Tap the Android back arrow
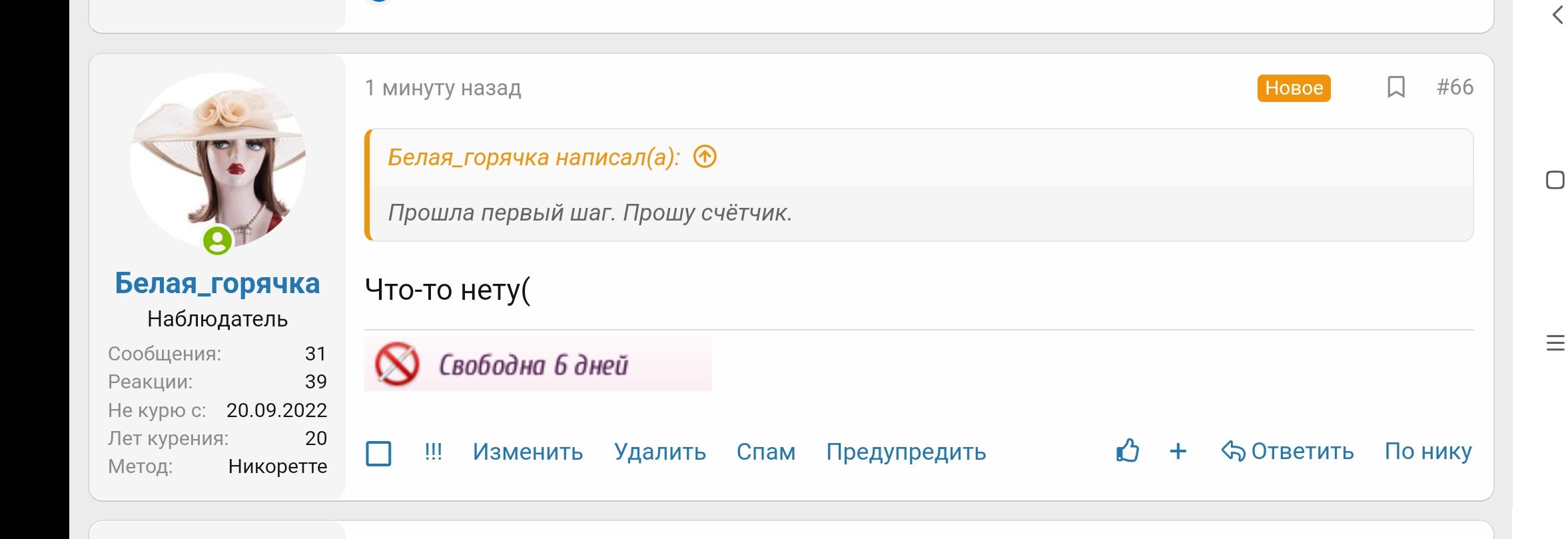This screenshot has width=1568, height=539. (1557, 15)
